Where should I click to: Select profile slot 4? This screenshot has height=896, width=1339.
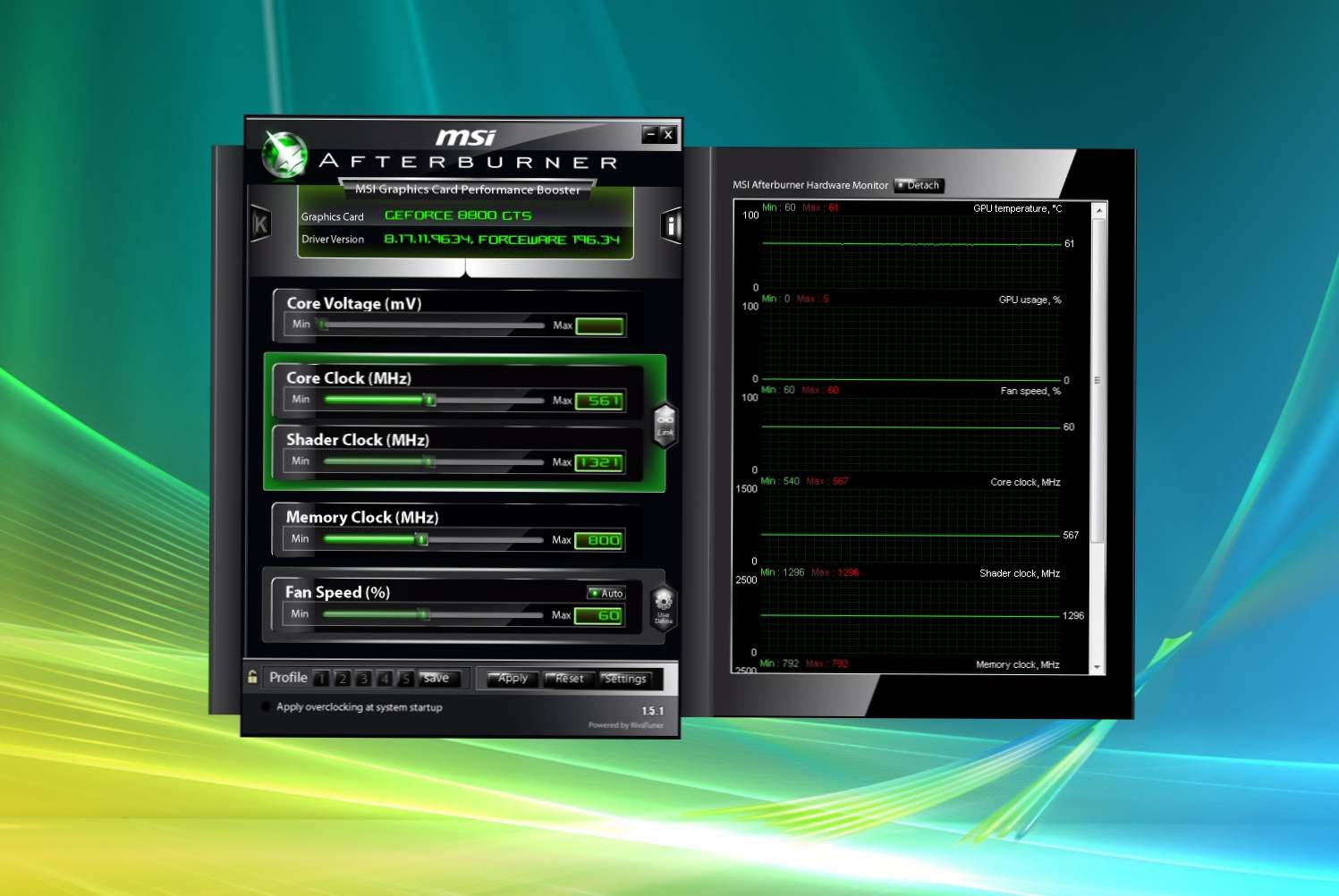(x=385, y=679)
